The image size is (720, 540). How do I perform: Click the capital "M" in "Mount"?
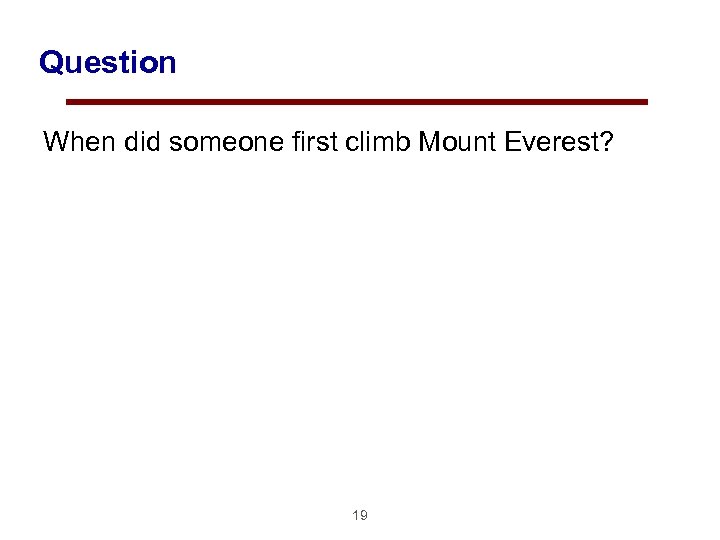pyautogui.click(x=430, y=142)
